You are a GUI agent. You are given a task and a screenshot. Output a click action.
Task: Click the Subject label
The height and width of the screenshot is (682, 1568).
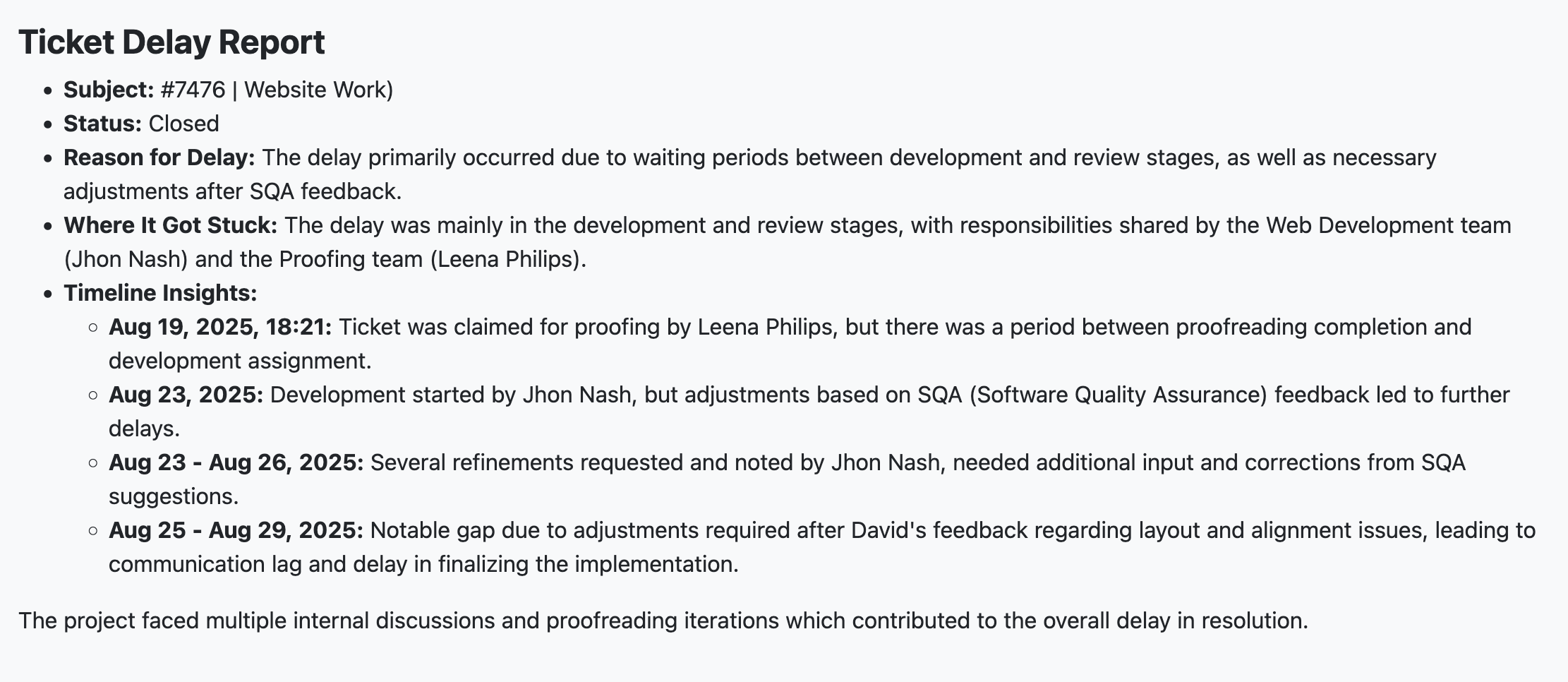point(109,90)
